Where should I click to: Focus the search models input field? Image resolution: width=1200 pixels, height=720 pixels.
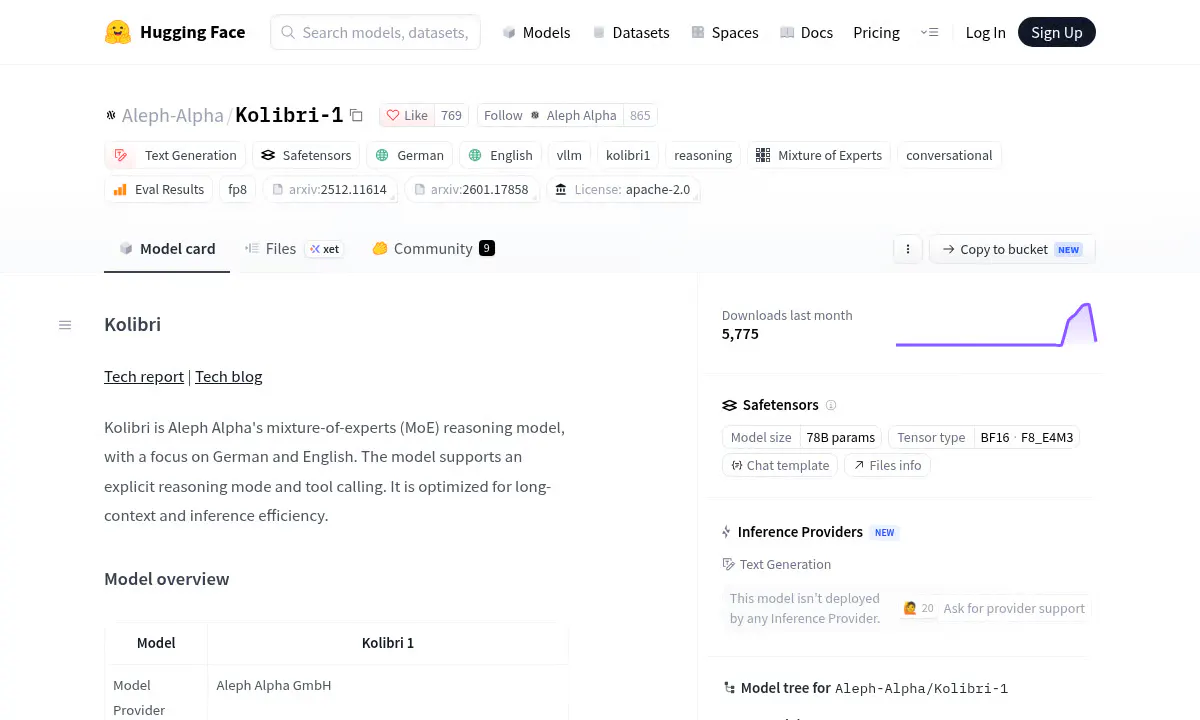tap(375, 32)
